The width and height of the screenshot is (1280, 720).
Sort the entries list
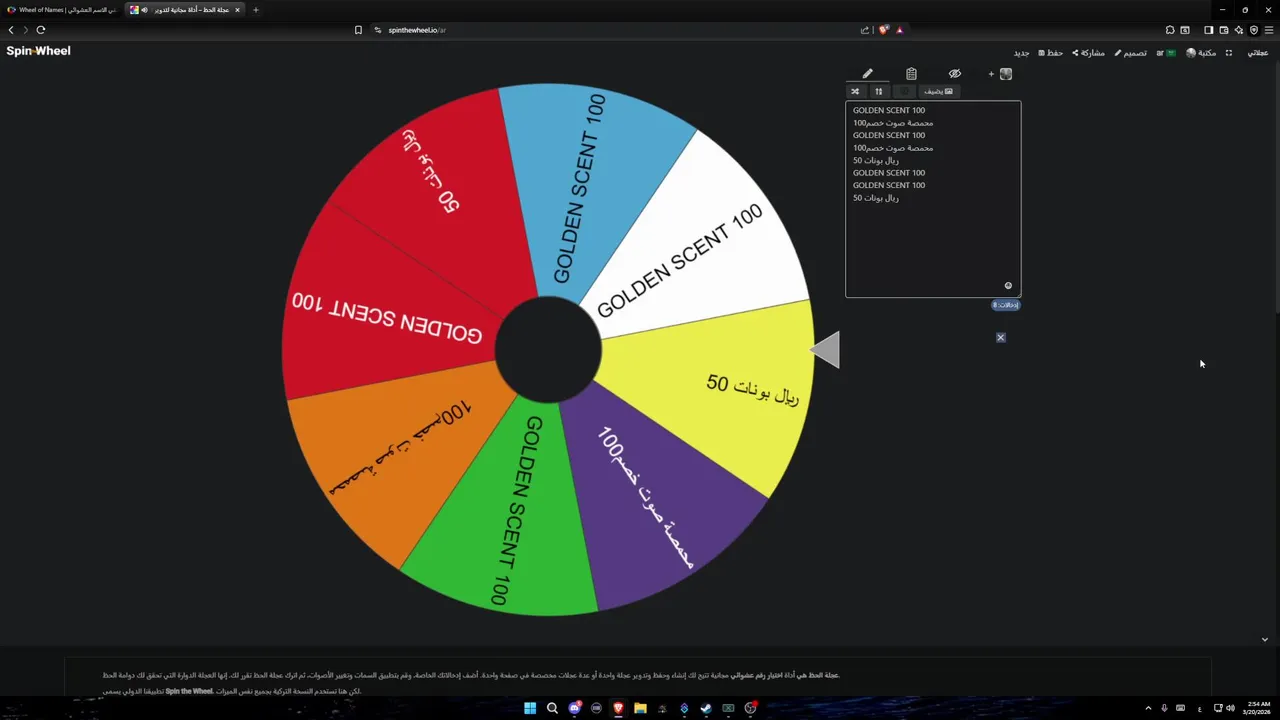(879, 91)
